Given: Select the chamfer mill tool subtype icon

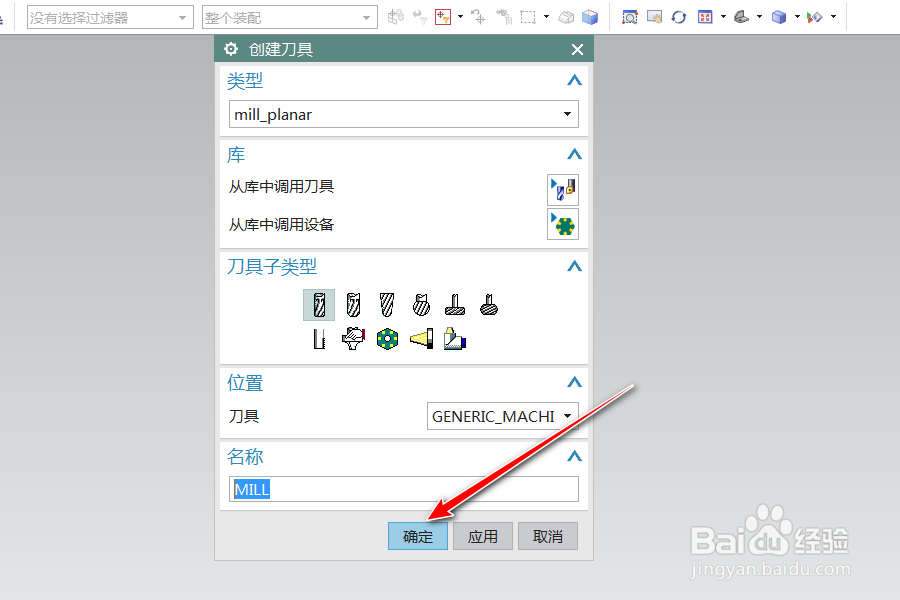Looking at the screenshot, I should tap(353, 305).
